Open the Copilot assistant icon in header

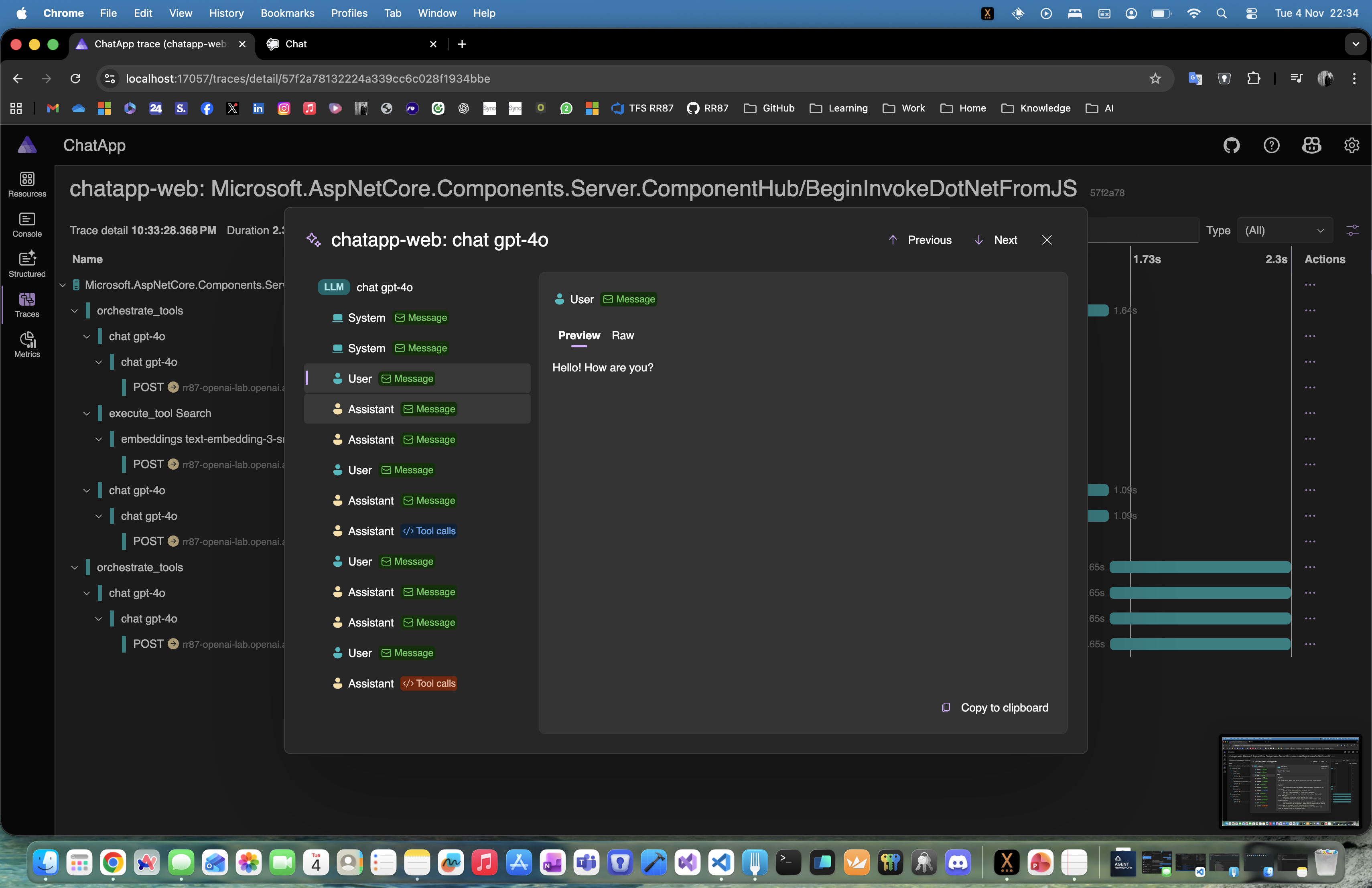point(1311,145)
